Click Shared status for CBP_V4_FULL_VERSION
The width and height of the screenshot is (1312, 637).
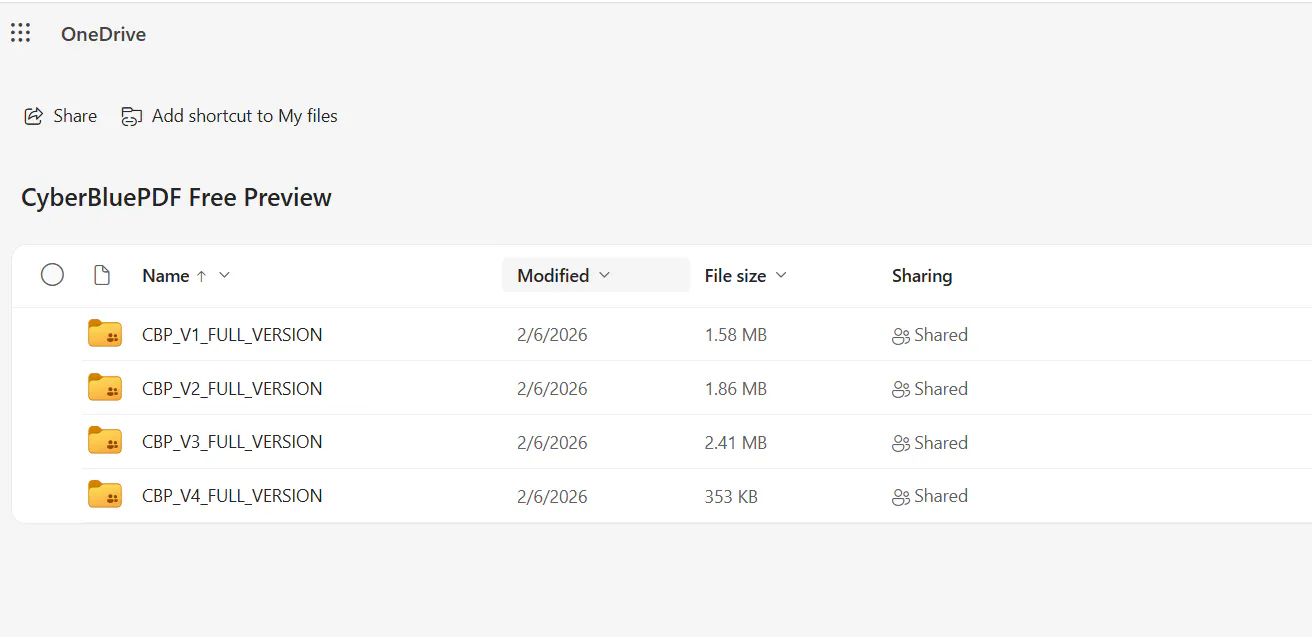pyautogui.click(x=930, y=496)
